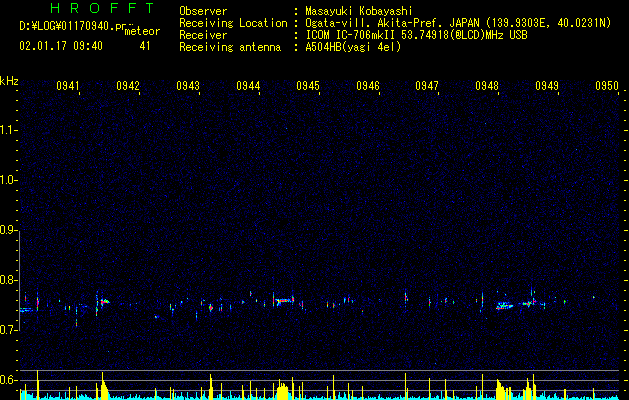Click the 'Receiving Location' field label
Viewport: 629px width, 400px height.
(233, 23)
